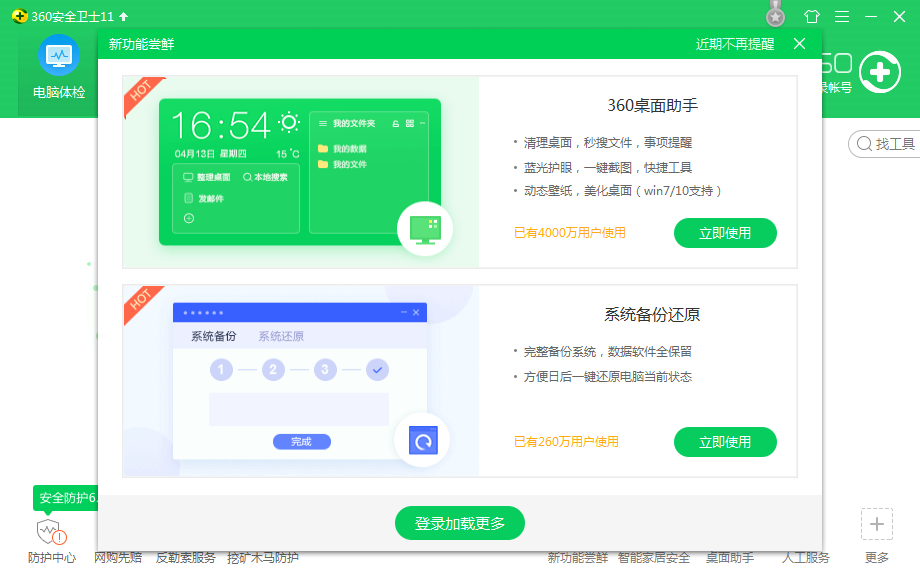
Task: Click the round plus login account icon
Action: (x=880, y=72)
